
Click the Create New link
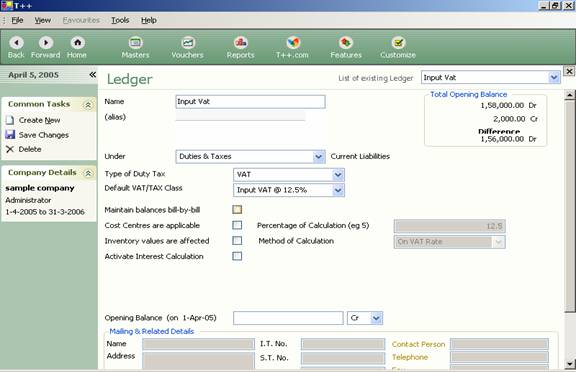coord(40,120)
